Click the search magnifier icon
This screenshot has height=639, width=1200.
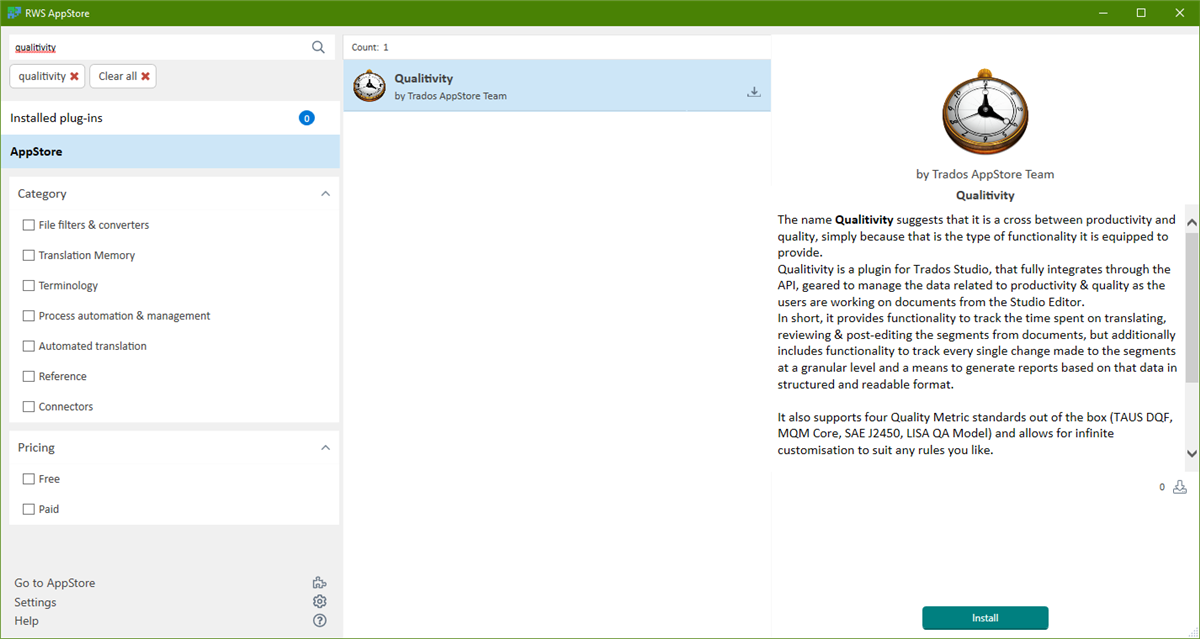click(x=318, y=47)
